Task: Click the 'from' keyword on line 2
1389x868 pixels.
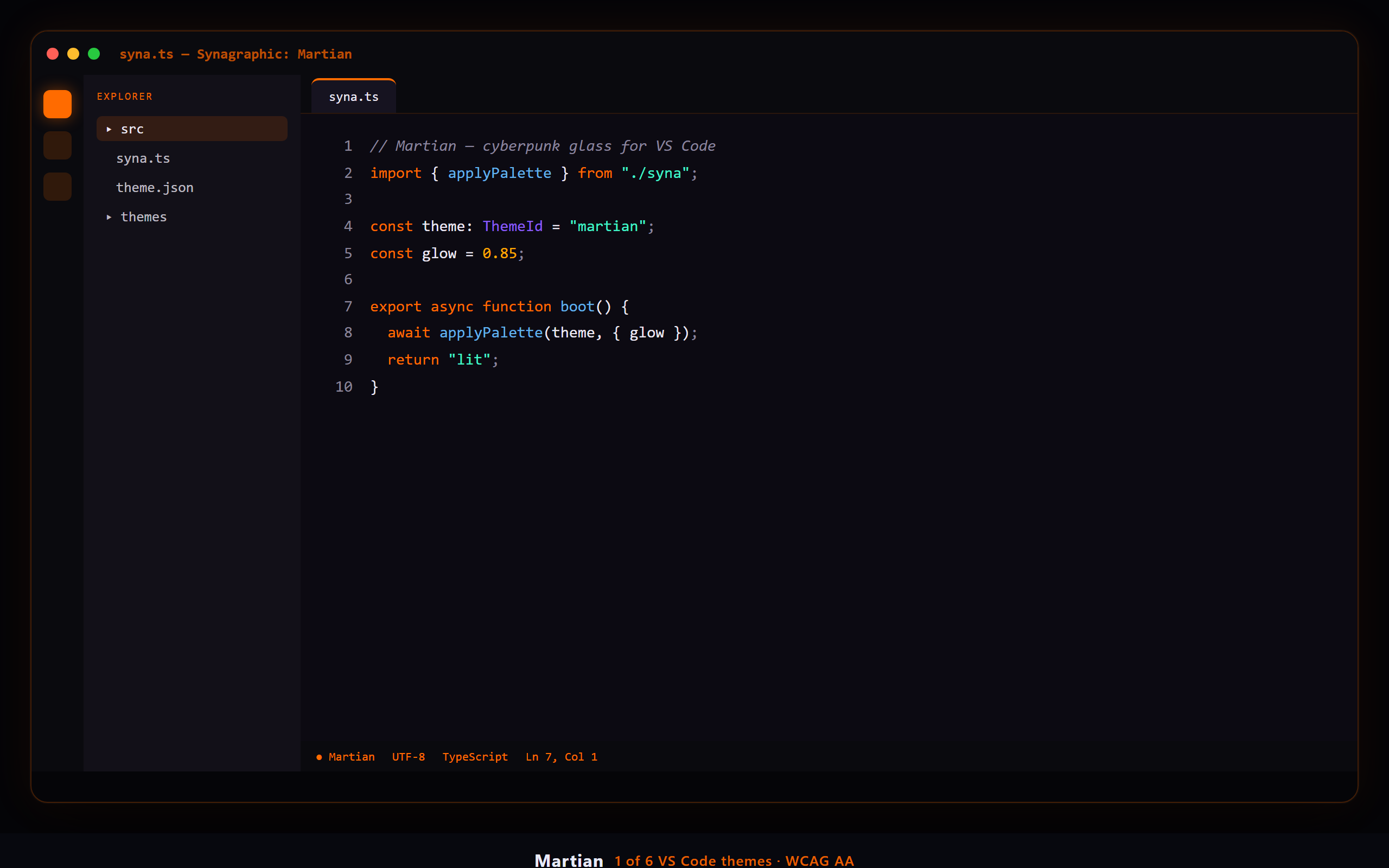Action: [595, 173]
